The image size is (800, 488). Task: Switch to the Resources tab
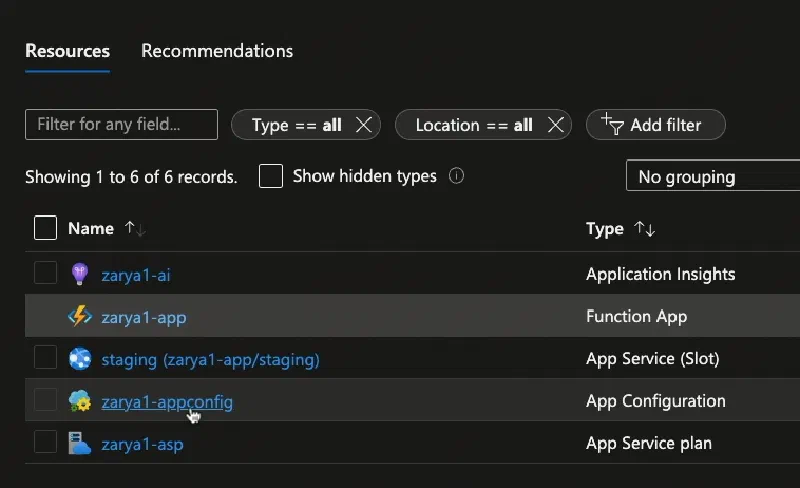click(67, 51)
